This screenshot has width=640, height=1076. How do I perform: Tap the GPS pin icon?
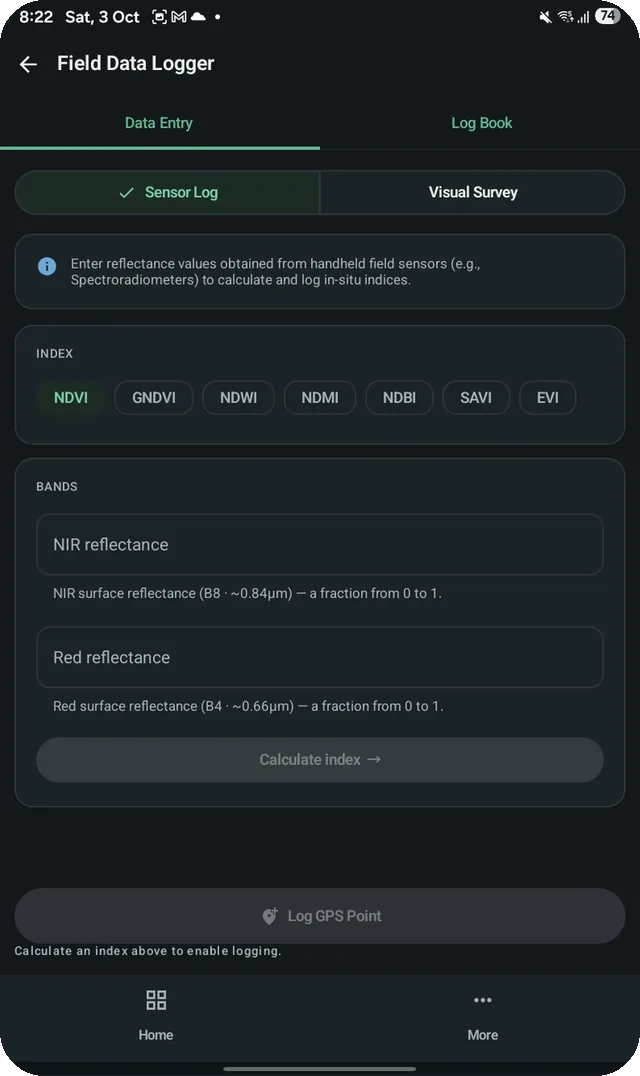pyautogui.click(x=270, y=916)
